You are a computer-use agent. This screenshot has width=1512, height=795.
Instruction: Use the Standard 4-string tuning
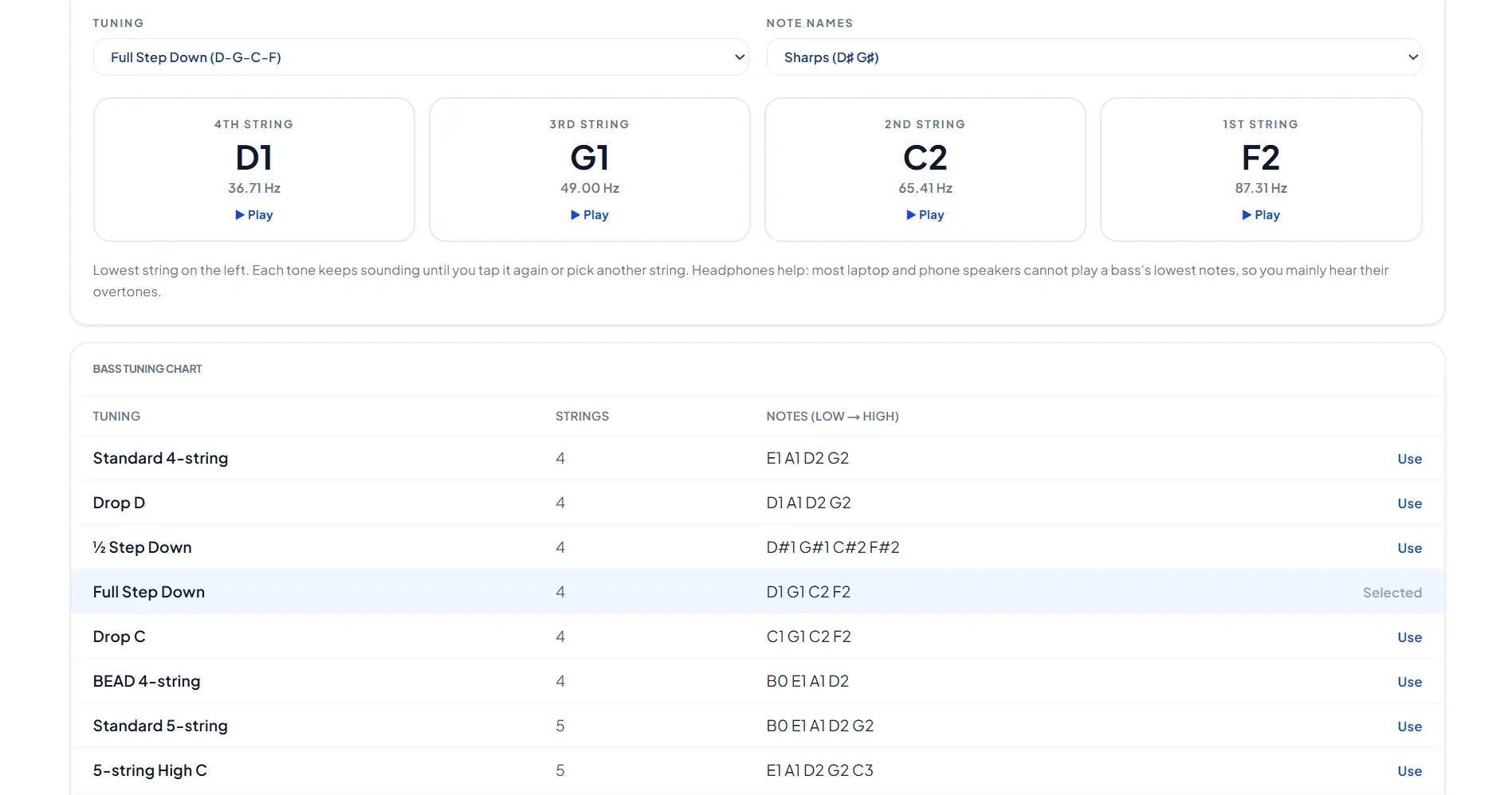[1409, 459]
